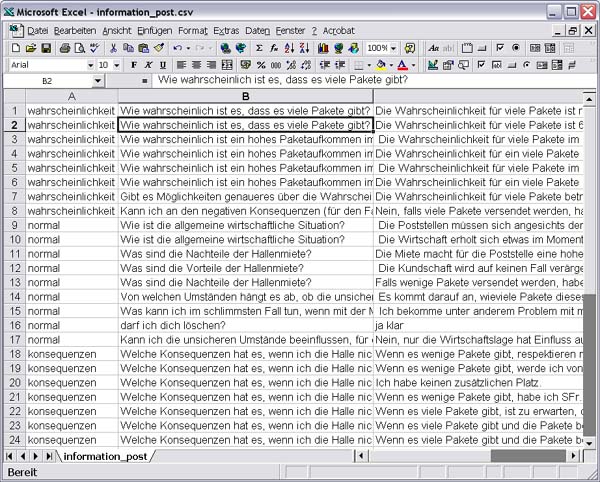Click the Save floppy disk icon
Viewport: 600px width, 482px height.
(x=45, y=48)
